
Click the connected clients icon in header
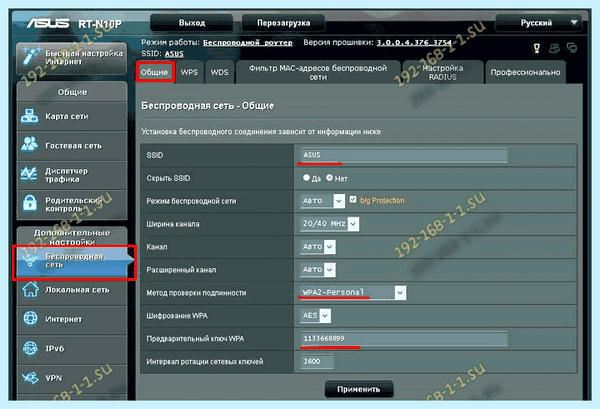coord(554,48)
